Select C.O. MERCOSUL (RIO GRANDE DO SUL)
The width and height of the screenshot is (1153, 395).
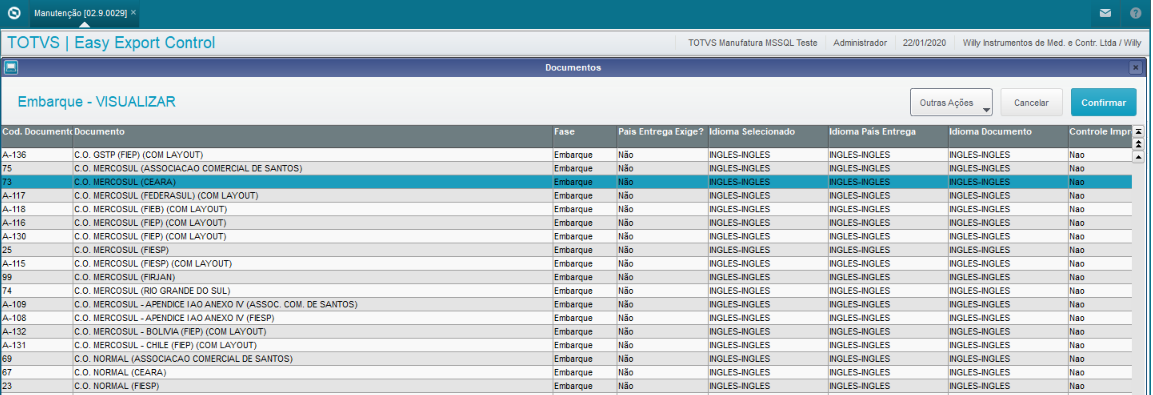click(566, 291)
